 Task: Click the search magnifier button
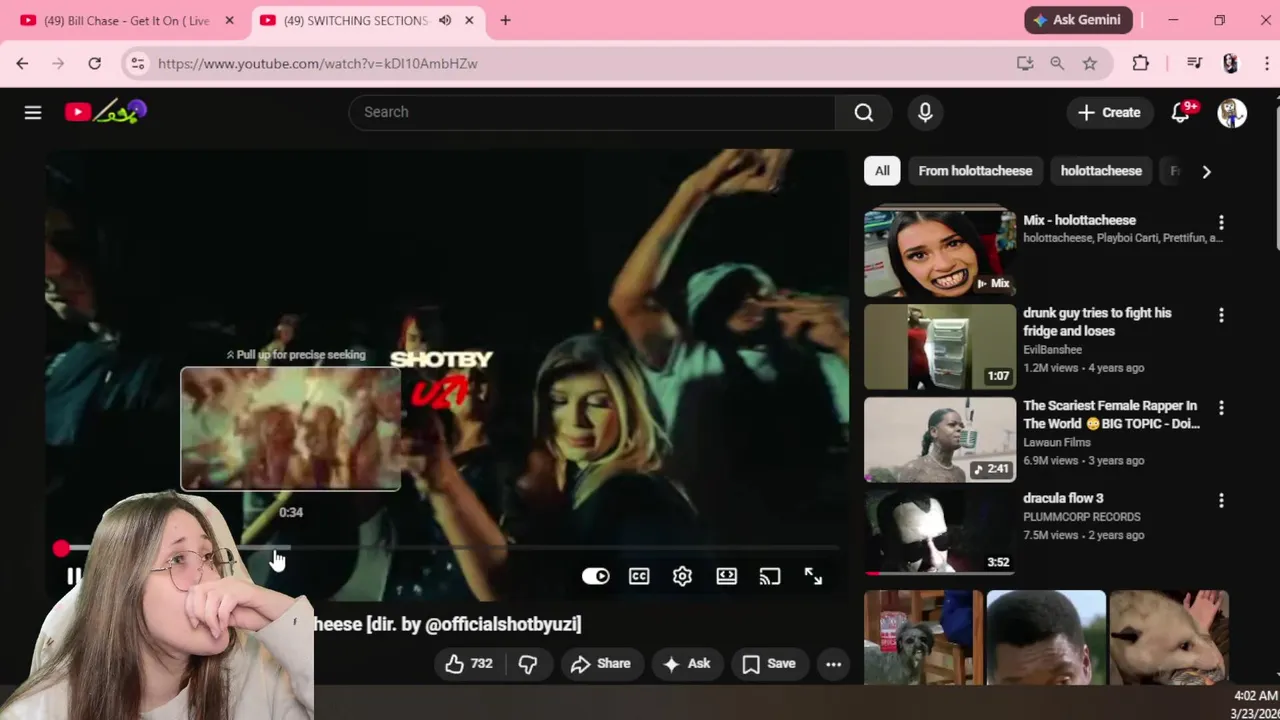864,112
